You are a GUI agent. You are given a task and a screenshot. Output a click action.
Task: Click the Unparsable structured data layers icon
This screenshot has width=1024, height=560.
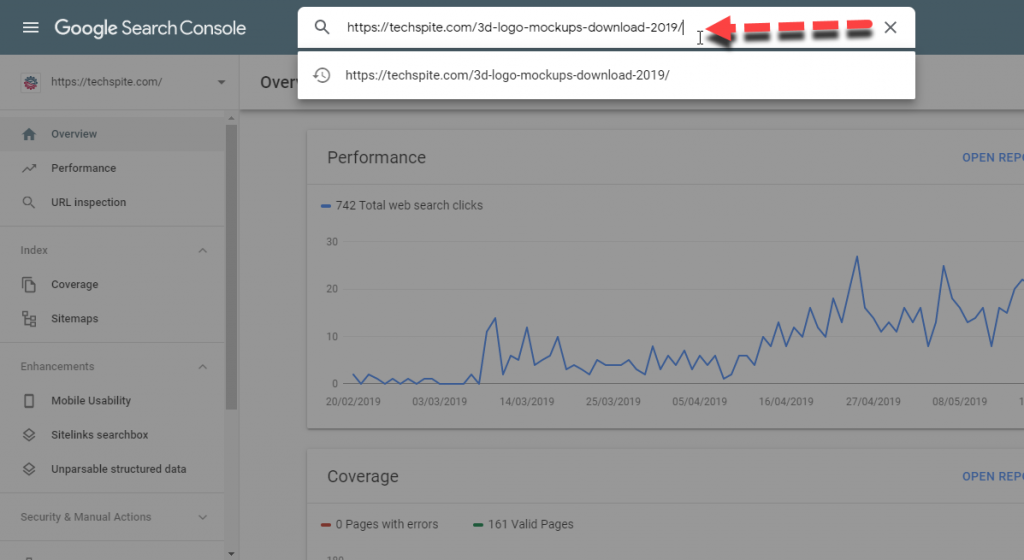tap(29, 469)
